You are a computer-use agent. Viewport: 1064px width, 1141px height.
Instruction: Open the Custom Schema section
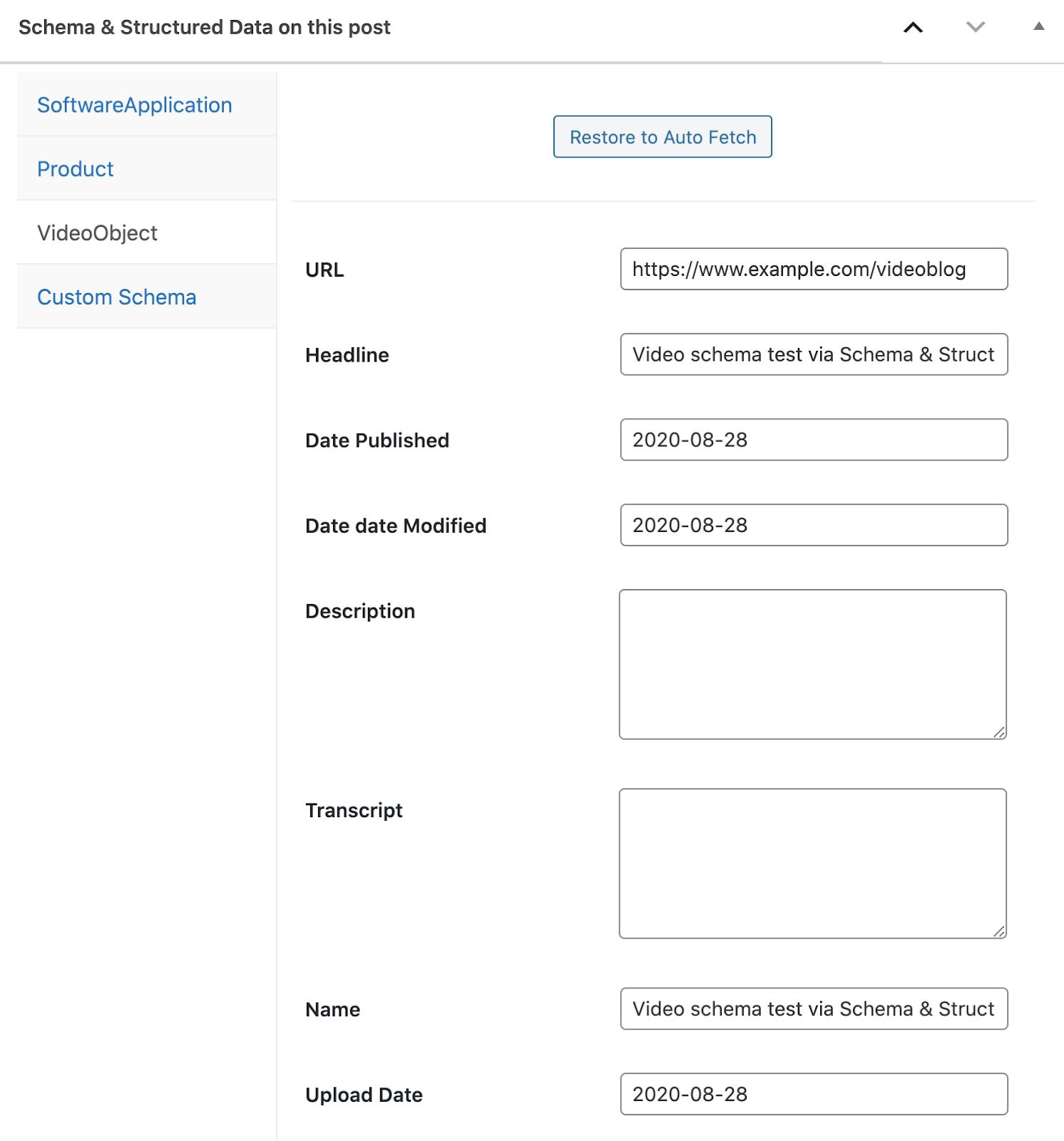[117, 297]
